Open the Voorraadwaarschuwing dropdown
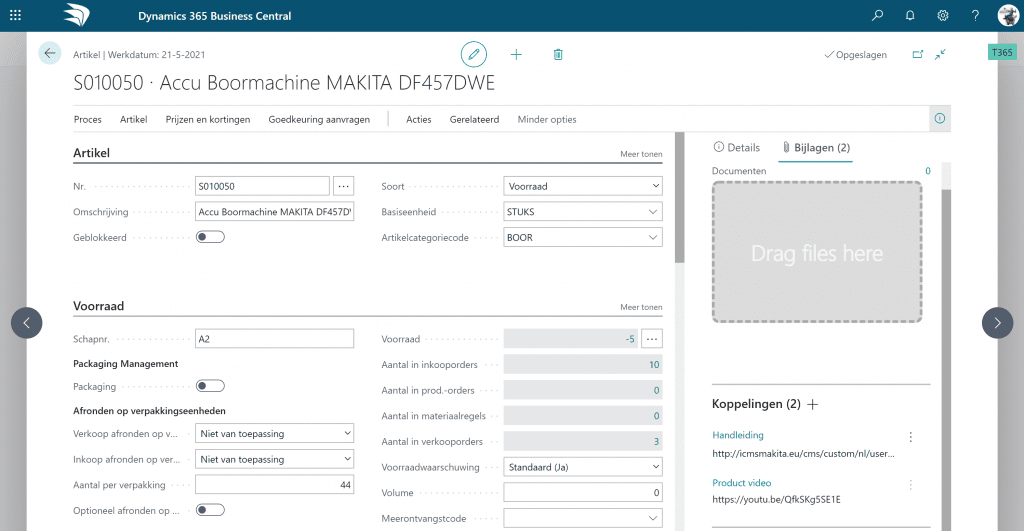 click(x=583, y=467)
